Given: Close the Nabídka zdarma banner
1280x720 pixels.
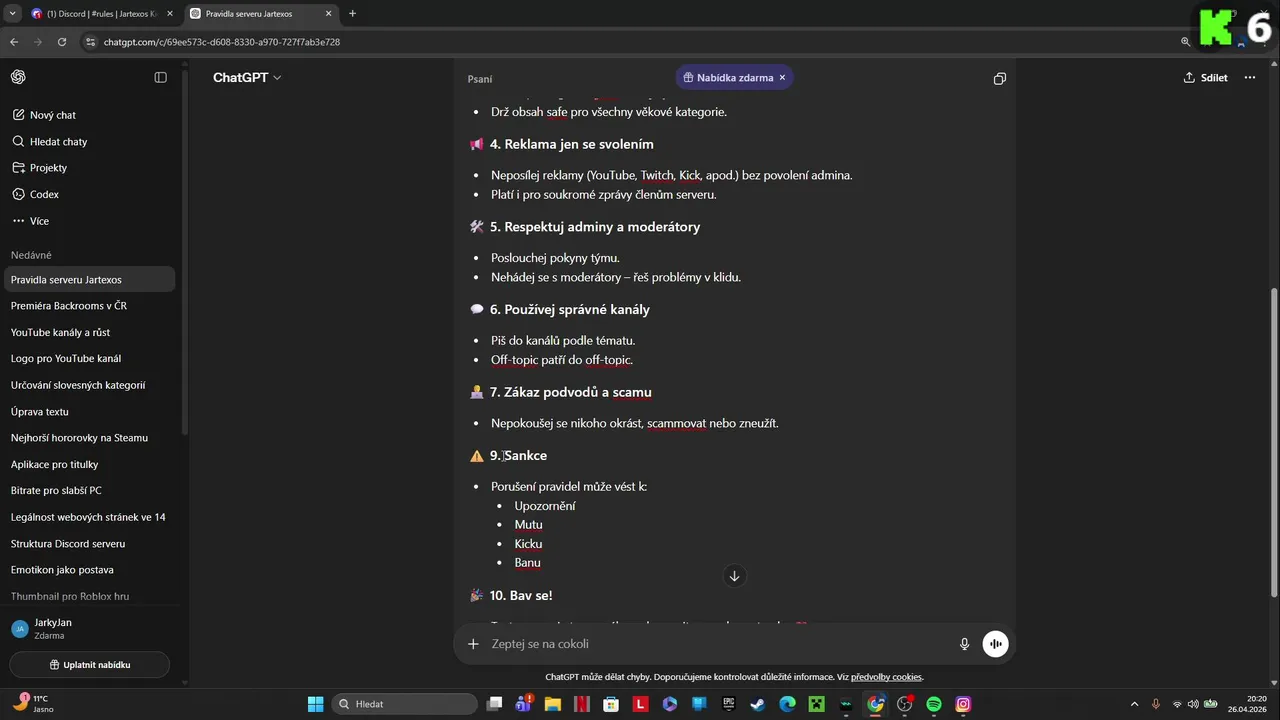Looking at the screenshot, I should 782,77.
